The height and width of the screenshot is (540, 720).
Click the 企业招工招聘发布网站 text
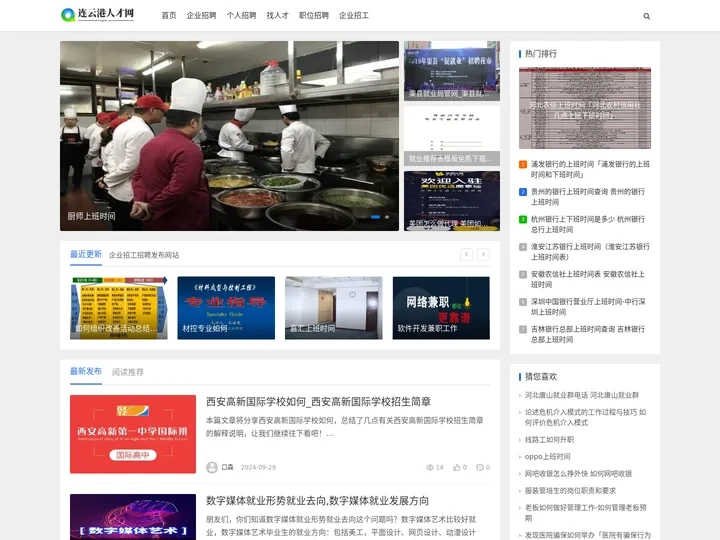tap(144, 255)
